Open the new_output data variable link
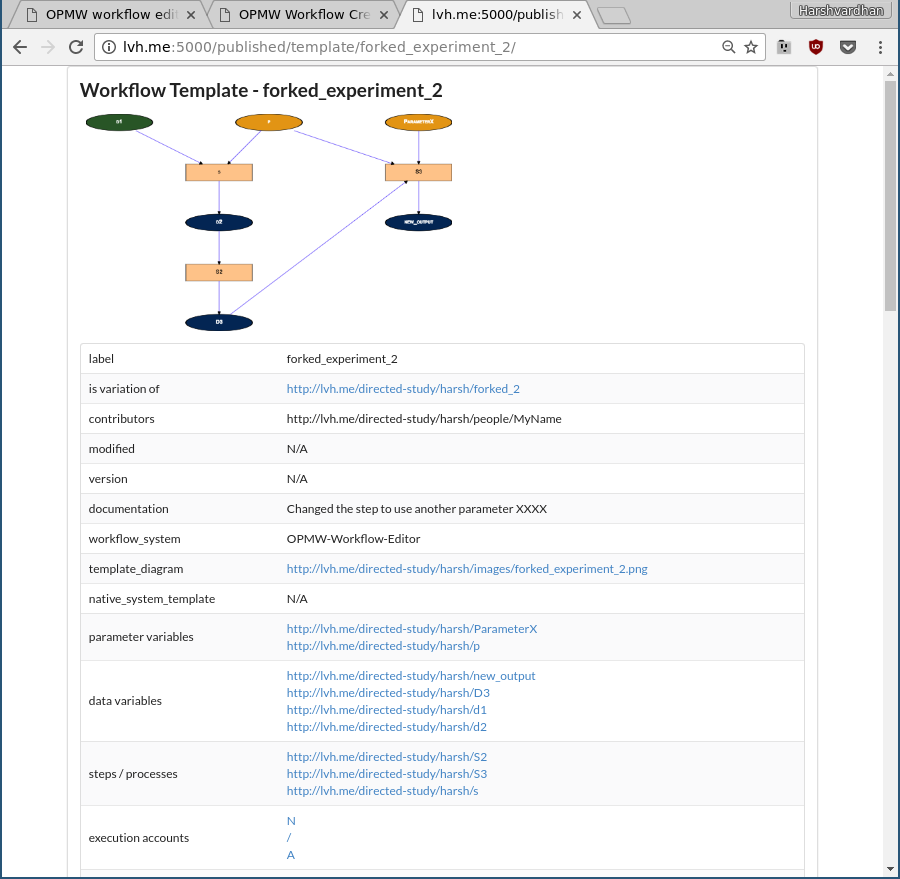The width and height of the screenshot is (900, 879). pyautogui.click(x=410, y=676)
